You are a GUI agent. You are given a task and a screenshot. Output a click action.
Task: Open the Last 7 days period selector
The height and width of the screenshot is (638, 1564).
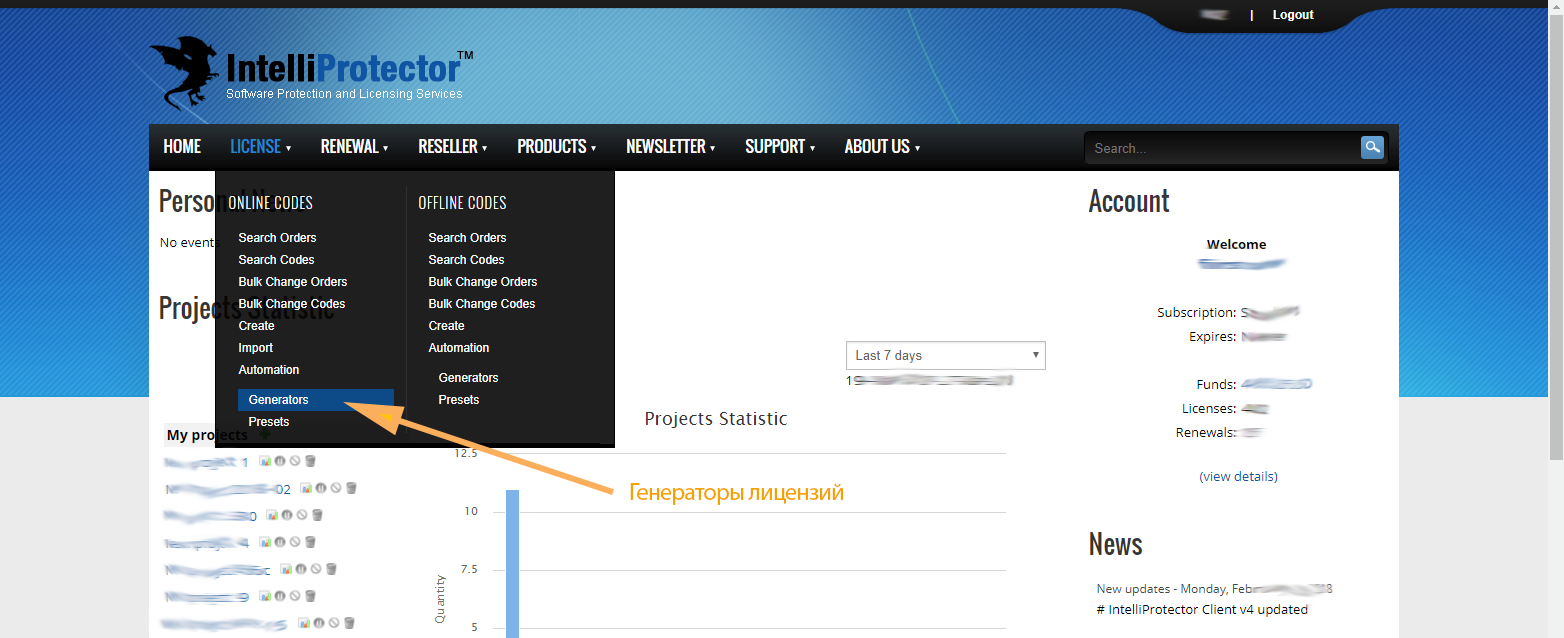coord(946,356)
